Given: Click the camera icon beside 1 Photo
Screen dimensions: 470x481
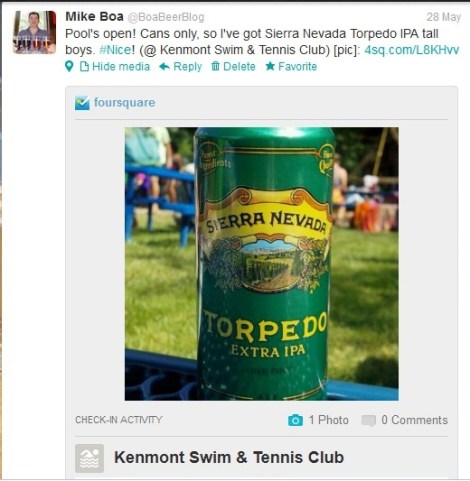Looking at the screenshot, I should pyautogui.click(x=295, y=420).
